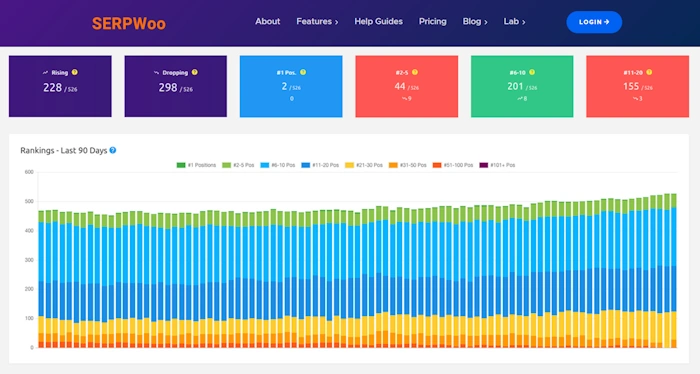Click the help icon on the #11-20 card
700x374 pixels.
tap(649, 72)
